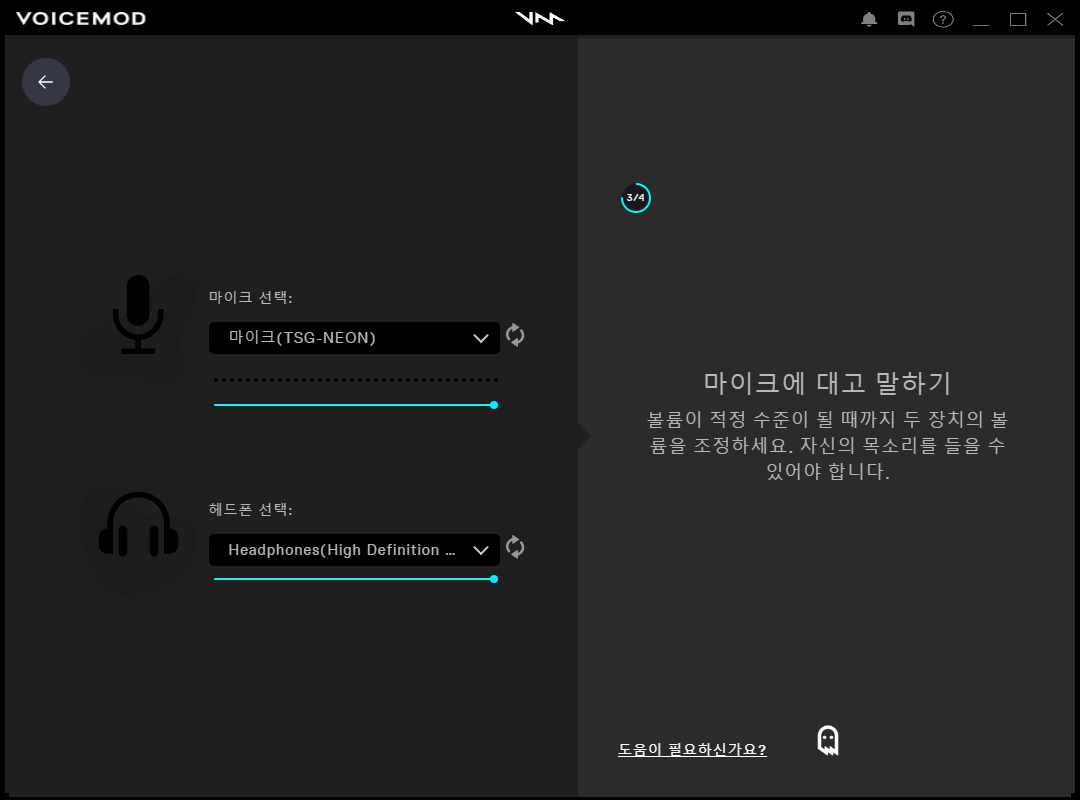
Task: Open the 도움이 필요하신가요? help link
Action: [692, 749]
